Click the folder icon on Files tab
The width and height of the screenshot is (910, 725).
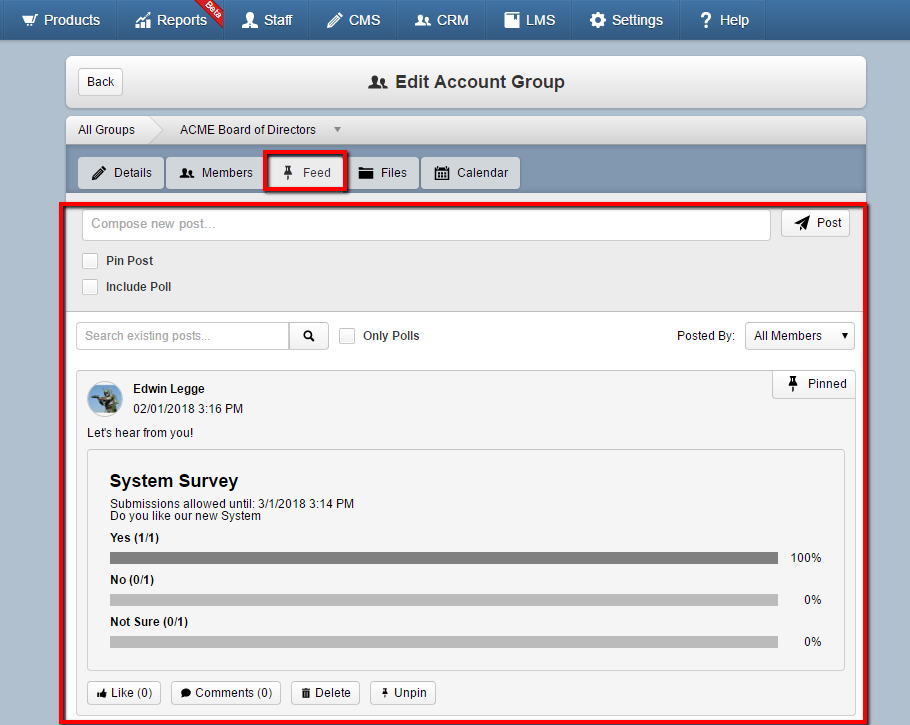point(366,173)
